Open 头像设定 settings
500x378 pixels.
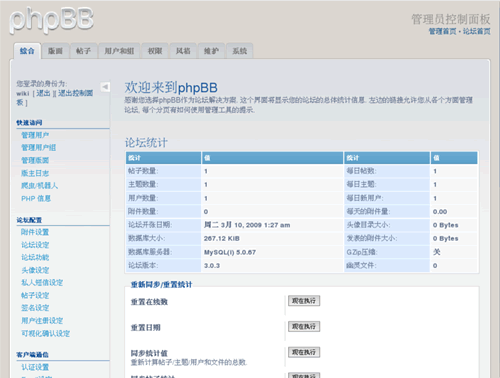click(35, 270)
